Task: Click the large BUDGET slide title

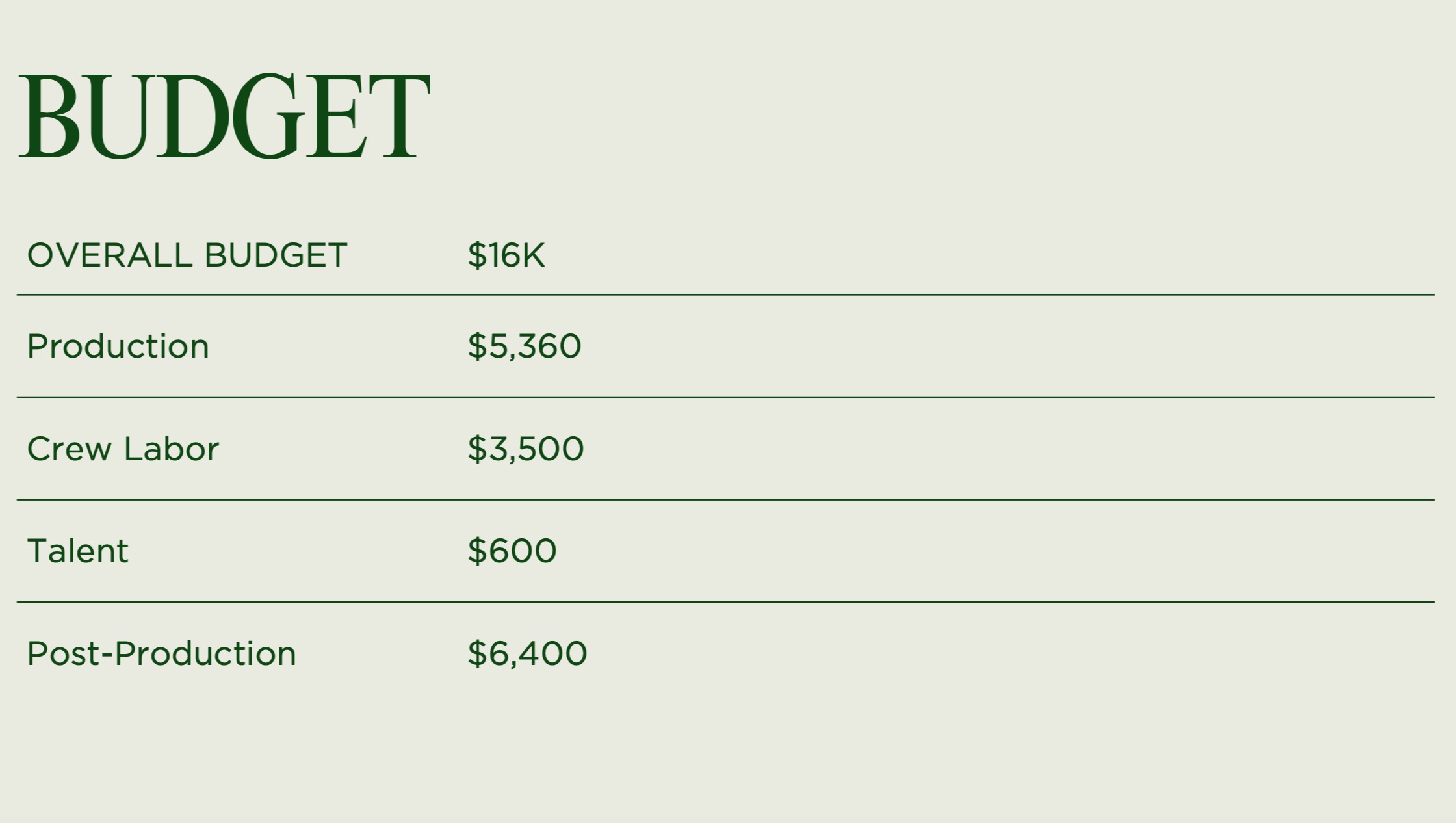Action: [224, 117]
